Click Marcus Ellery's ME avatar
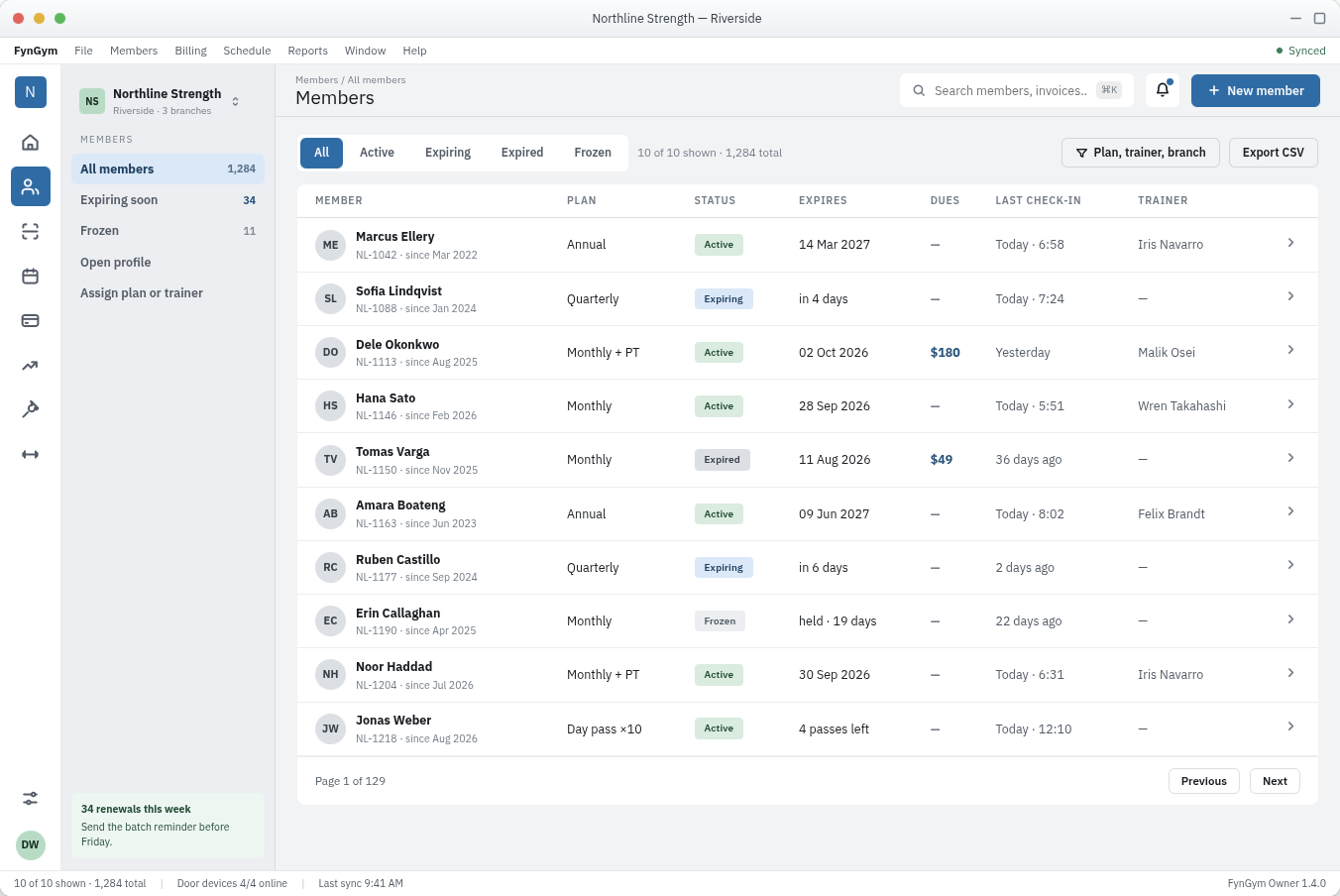1340x896 pixels. (330, 245)
